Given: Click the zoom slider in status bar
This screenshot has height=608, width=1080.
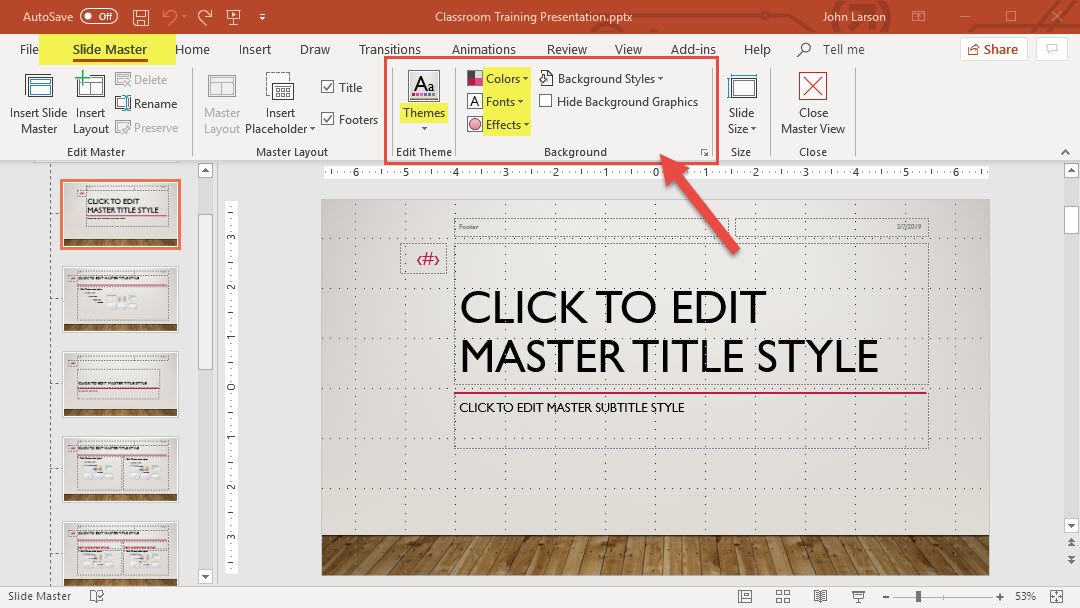Looking at the screenshot, I should pyautogui.click(x=919, y=596).
